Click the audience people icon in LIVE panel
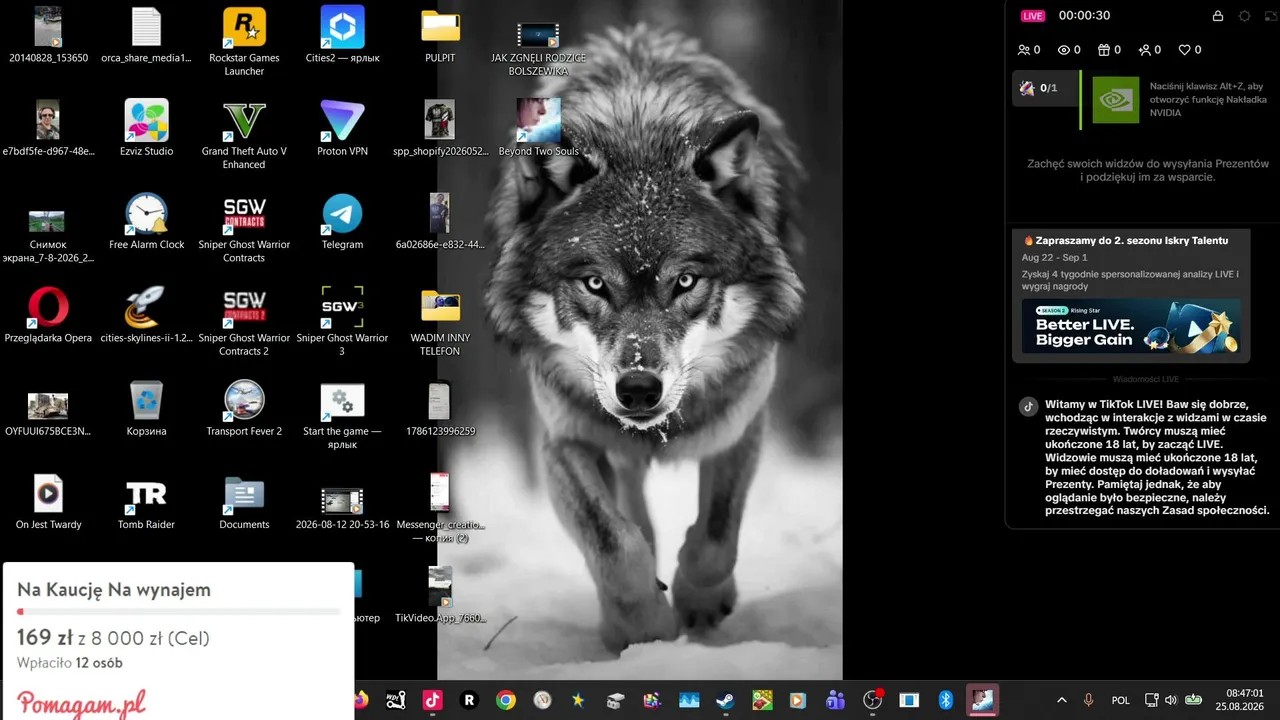Viewport: 1280px width, 720px height. [x=1023, y=50]
